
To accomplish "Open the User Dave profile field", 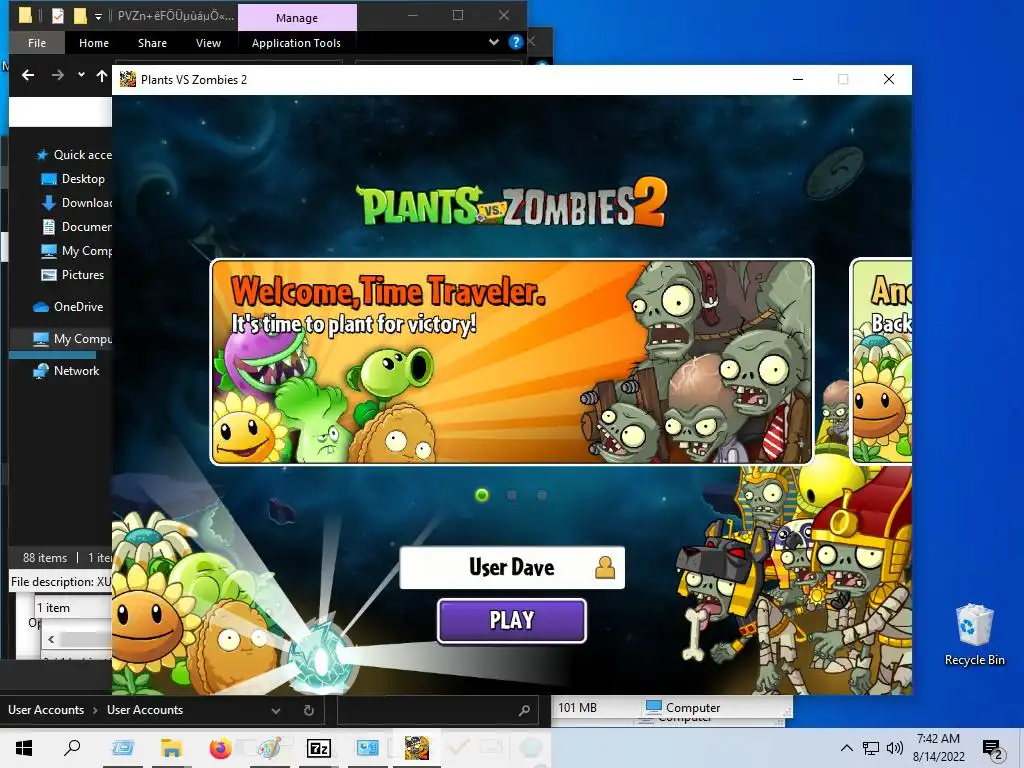I will point(512,568).
